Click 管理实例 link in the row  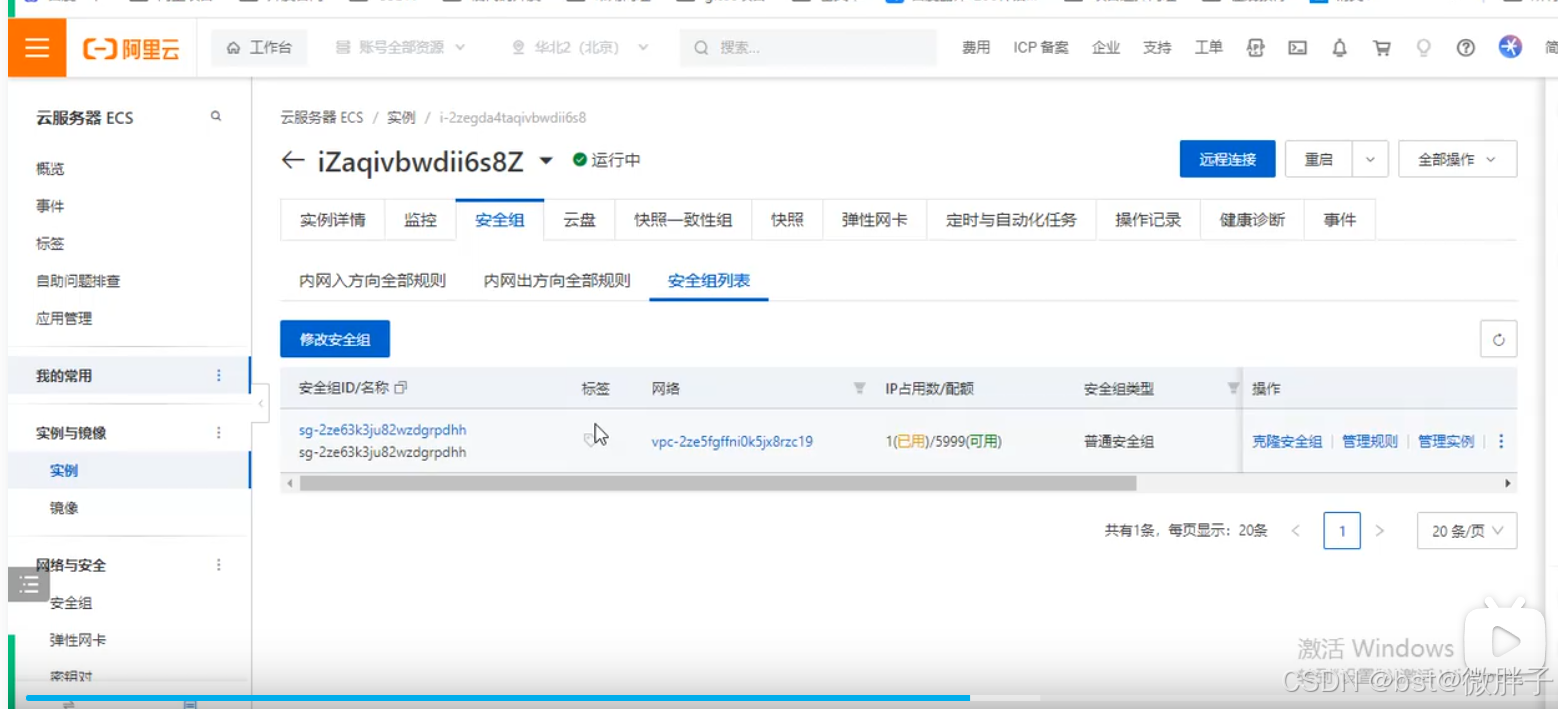(x=1446, y=441)
